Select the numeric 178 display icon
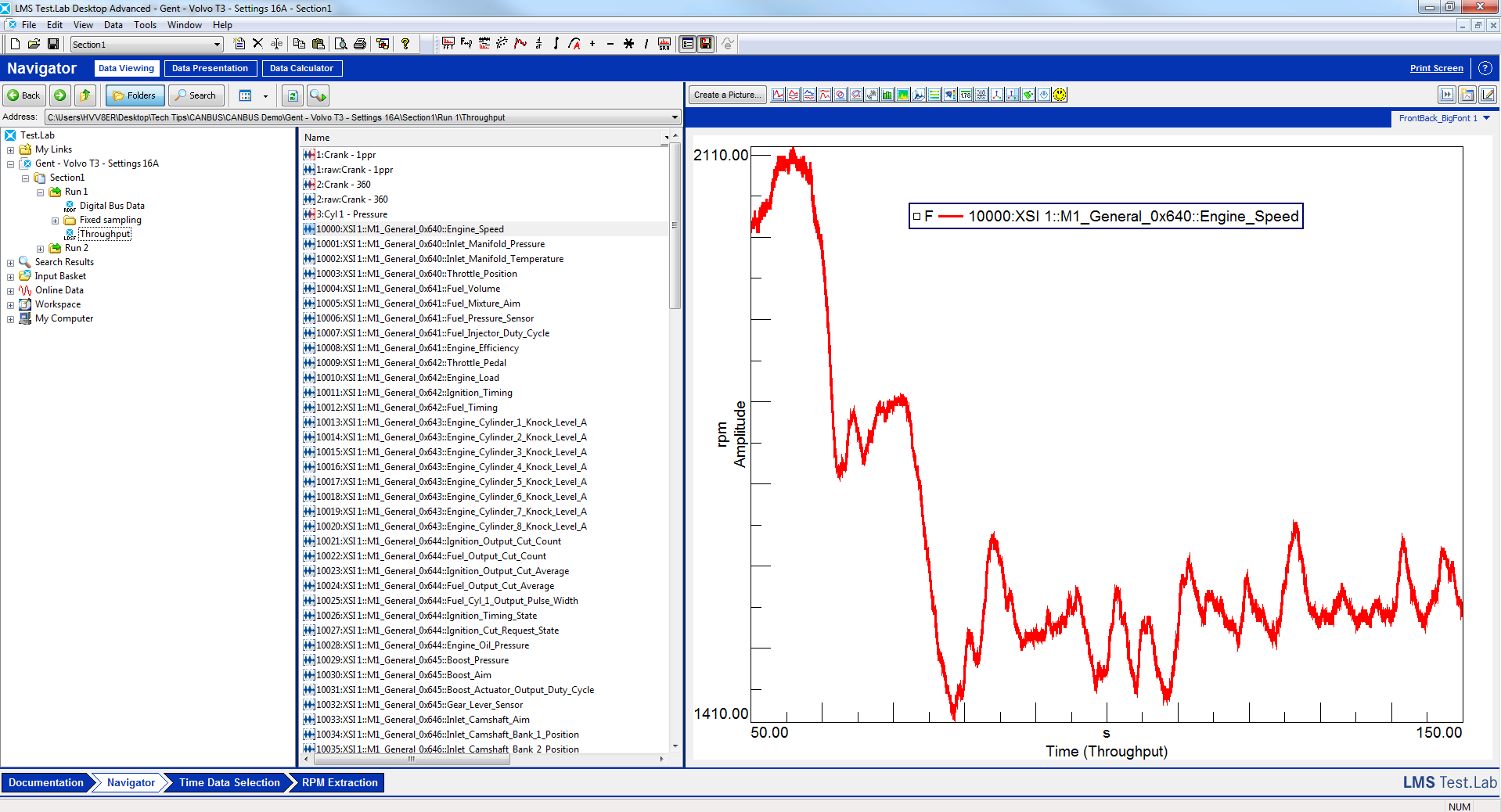 (966, 95)
